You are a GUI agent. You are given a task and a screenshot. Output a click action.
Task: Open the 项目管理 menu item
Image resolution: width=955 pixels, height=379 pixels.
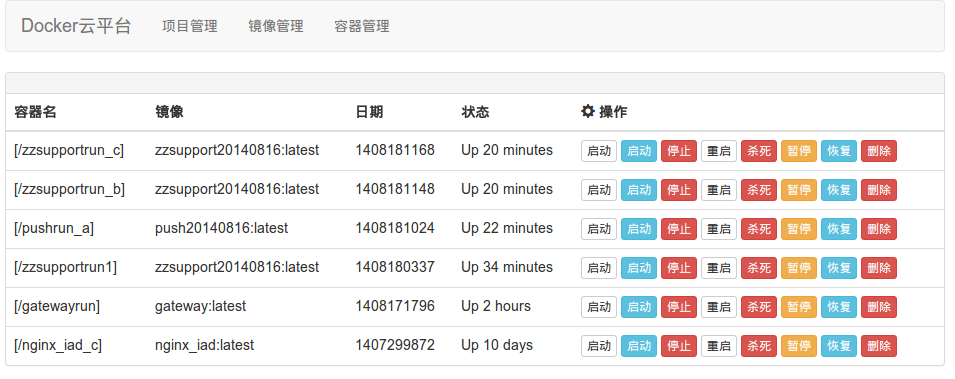(x=189, y=26)
